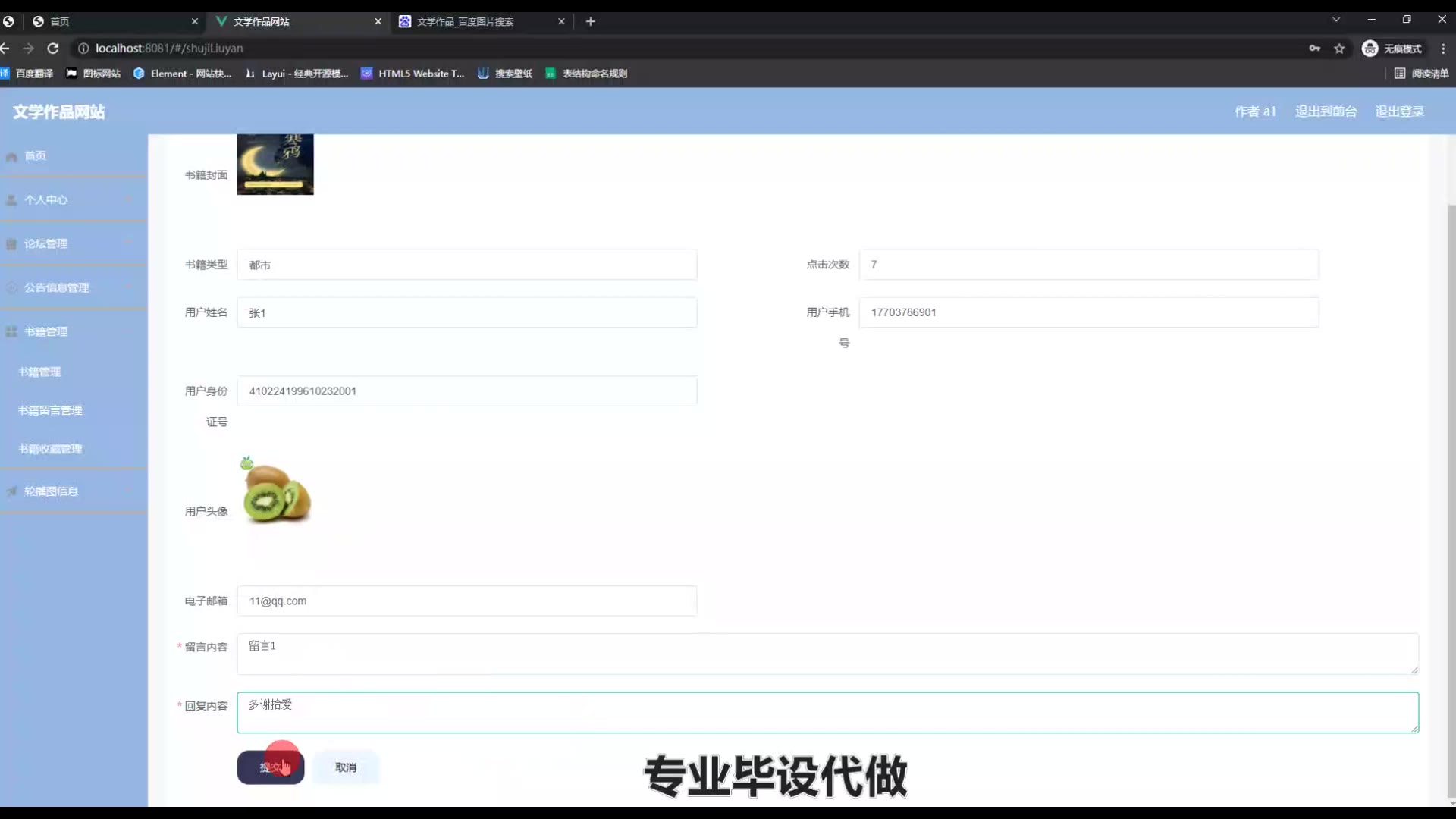The width and height of the screenshot is (1456, 819).
Task: Switch to the 文学作品_百度图片搜索 tab
Action: click(x=465, y=21)
